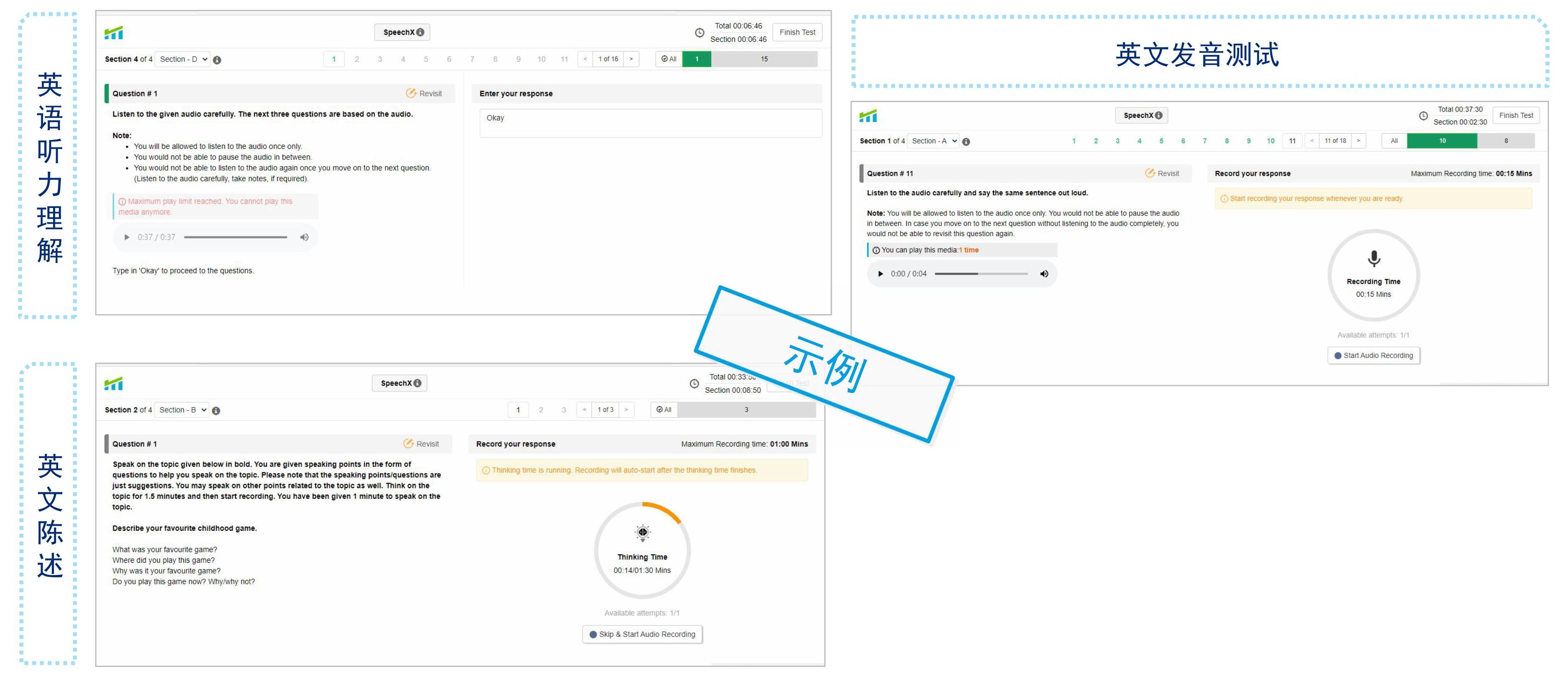This screenshot has width=1568, height=686.
Task: Mute the 0:37 audio via speaker icon
Action: pos(304,237)
